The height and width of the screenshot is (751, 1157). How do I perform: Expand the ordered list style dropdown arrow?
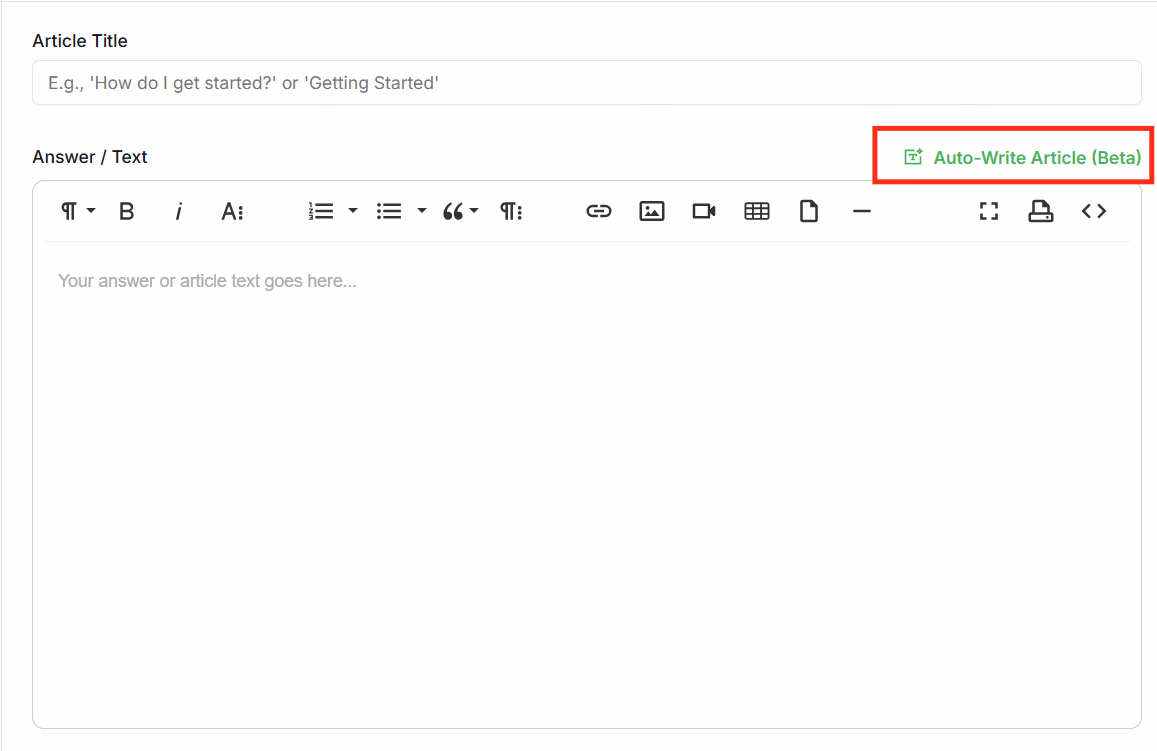pos(353,211)
